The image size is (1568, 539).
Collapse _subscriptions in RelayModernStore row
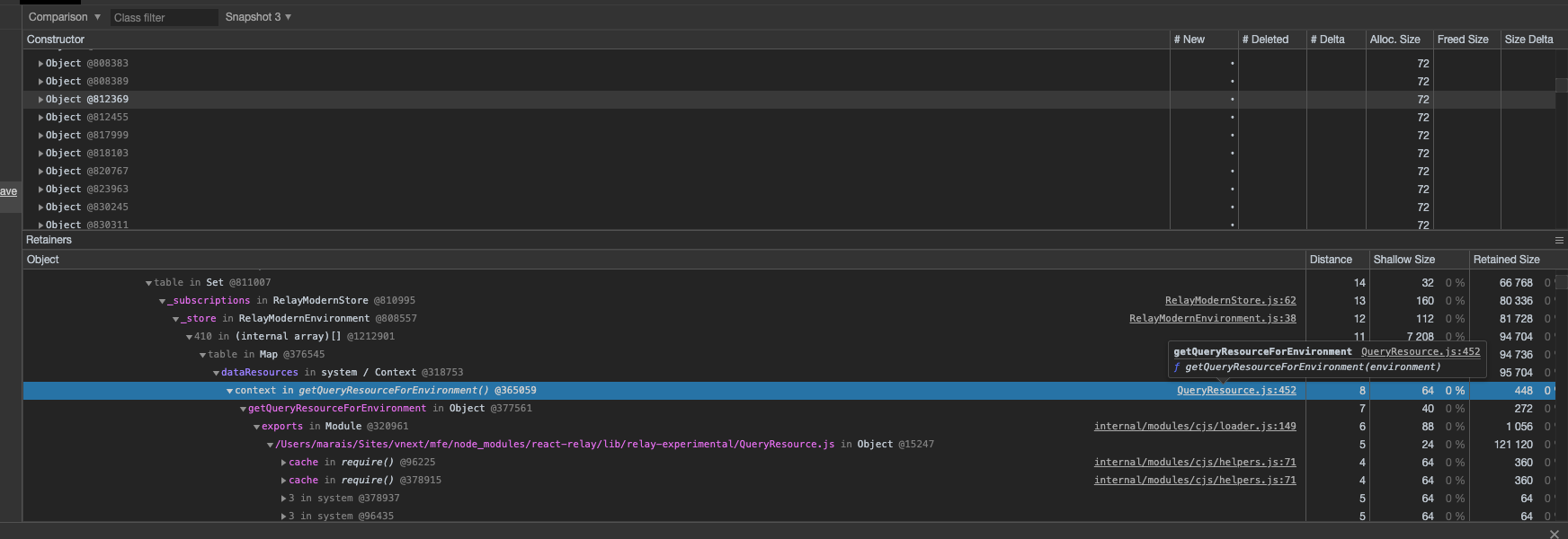click(162, 301)
